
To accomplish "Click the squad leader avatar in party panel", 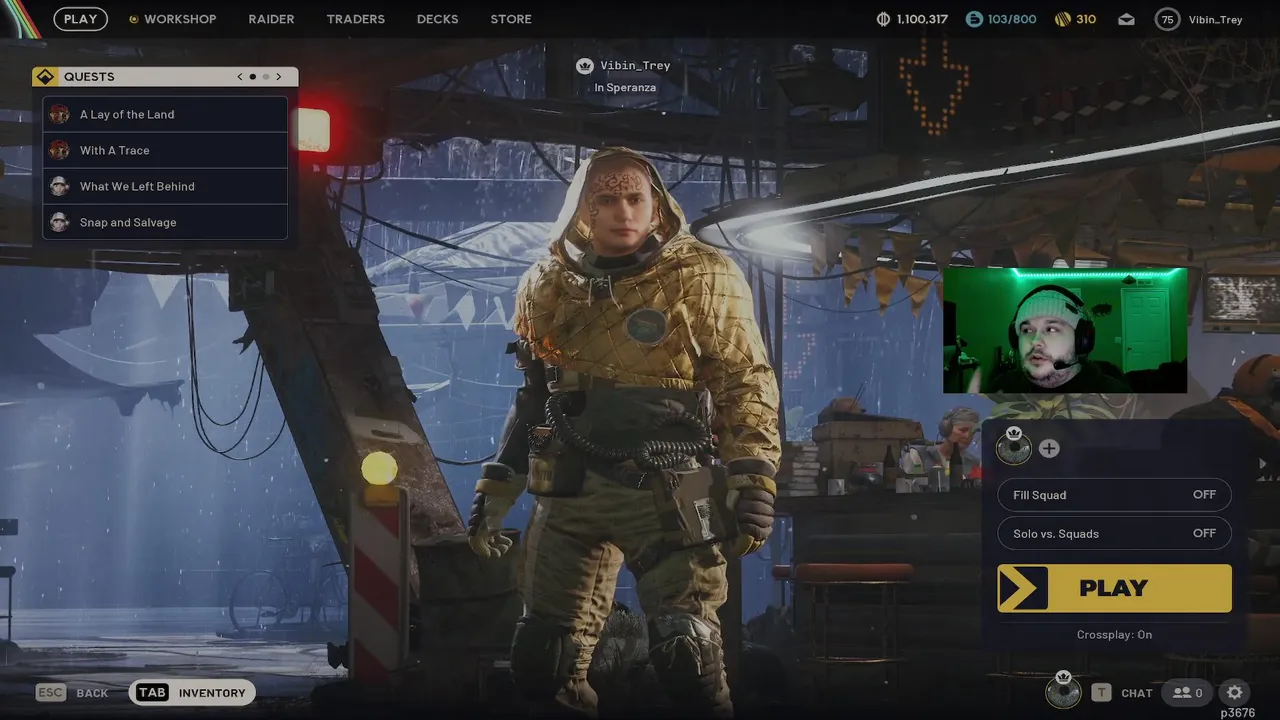I will point(1014,447).
